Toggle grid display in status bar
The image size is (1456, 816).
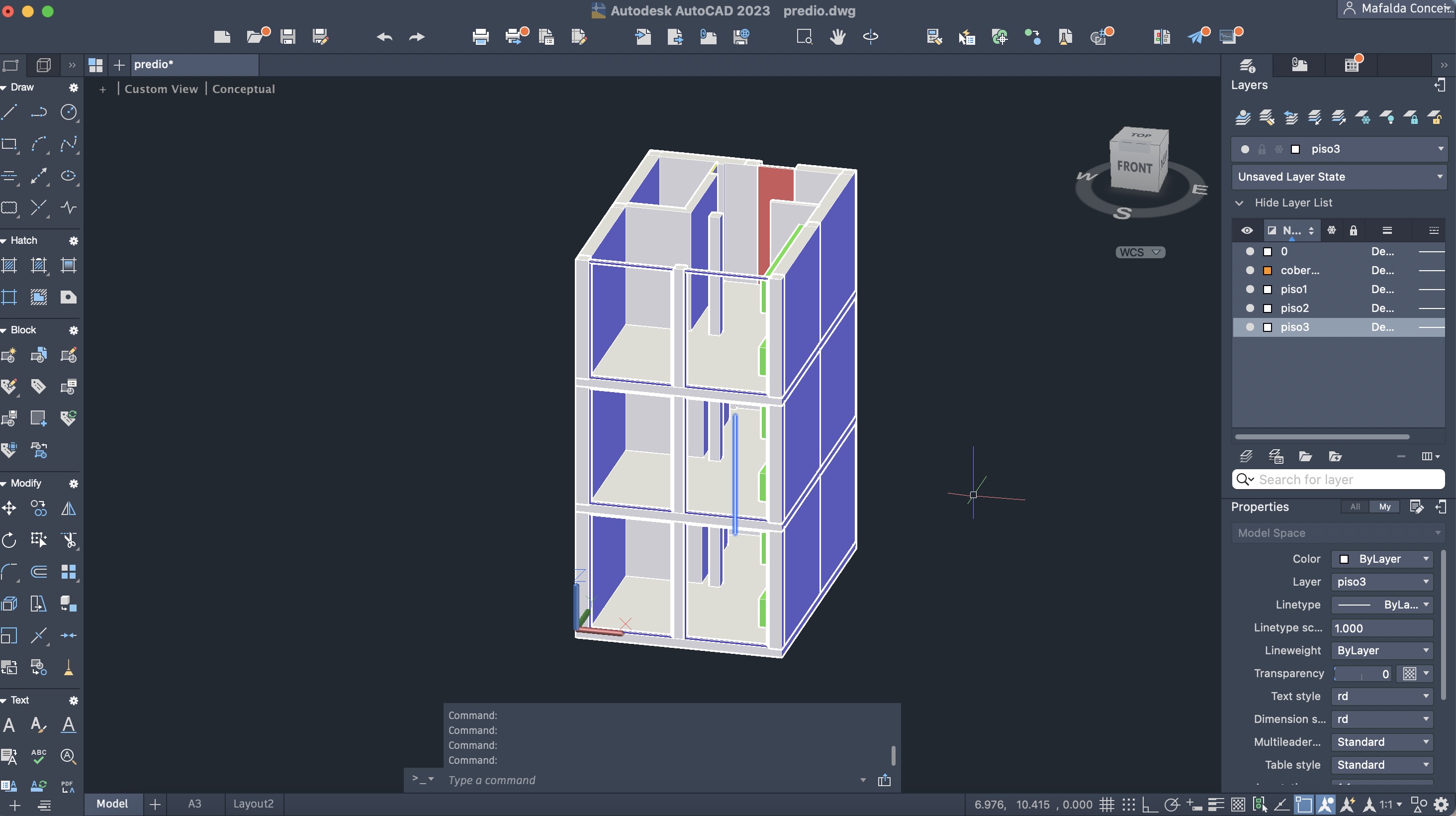pos(1107,804)
